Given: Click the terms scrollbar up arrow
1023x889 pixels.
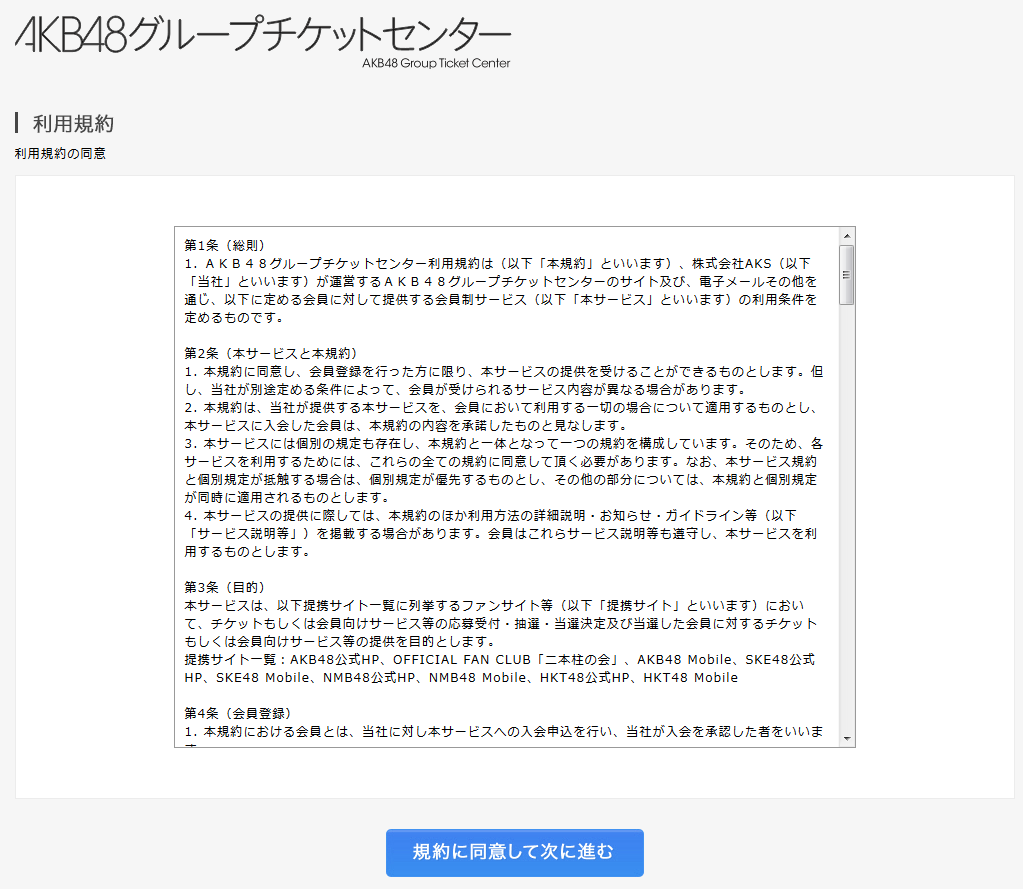Looking at the screenshot, I should (x=847, y=236).
